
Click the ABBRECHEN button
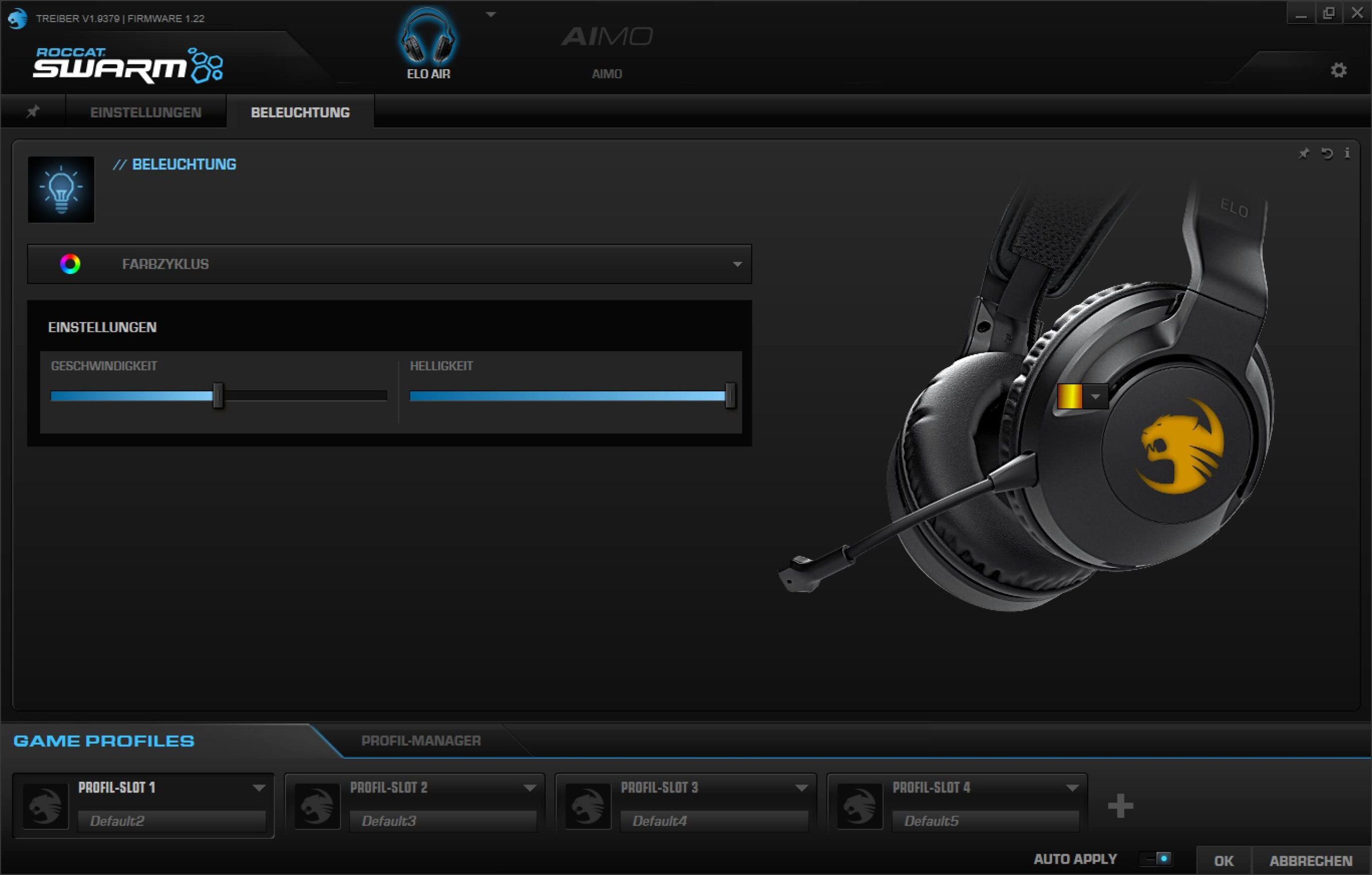(1310, 861)
